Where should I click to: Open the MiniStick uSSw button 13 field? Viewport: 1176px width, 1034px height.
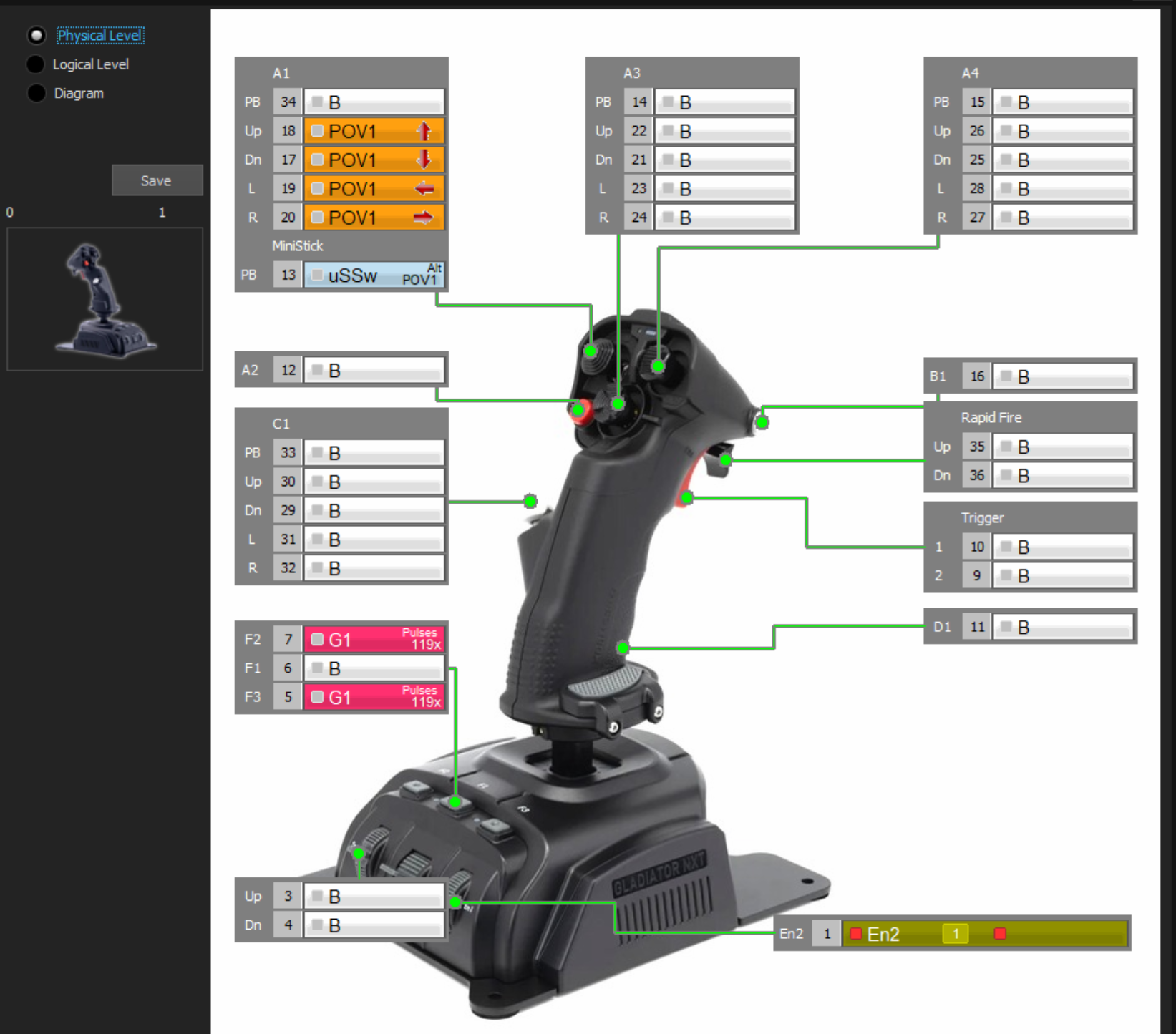tap(374, 275)
